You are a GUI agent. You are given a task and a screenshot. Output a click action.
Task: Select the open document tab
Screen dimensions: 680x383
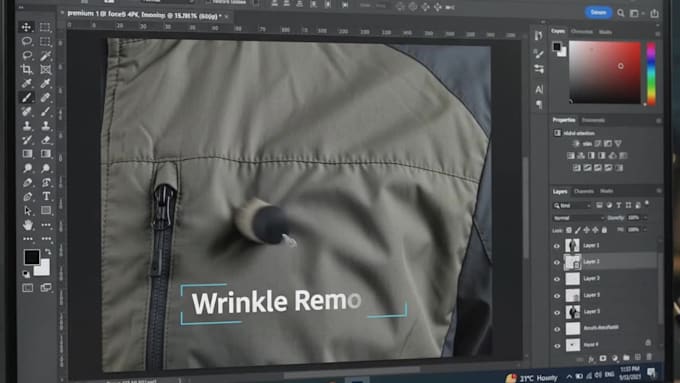[x=144, y=15]
